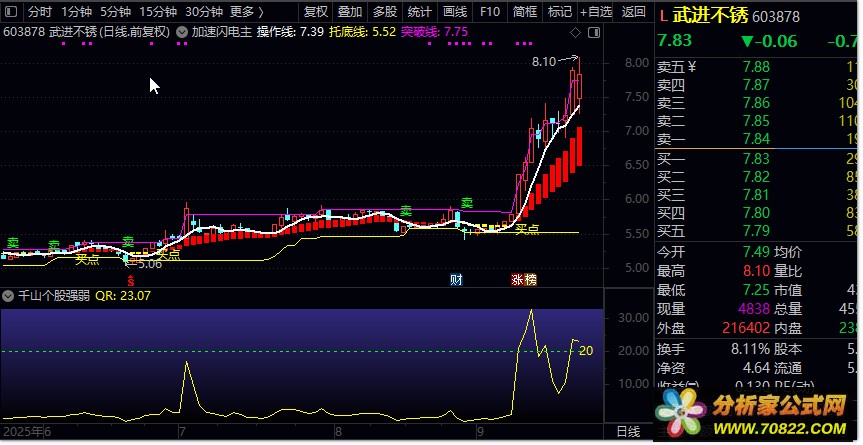Open F10 company information
The height and width of the screenshot is (445, 863).
(x=489, y=12)
